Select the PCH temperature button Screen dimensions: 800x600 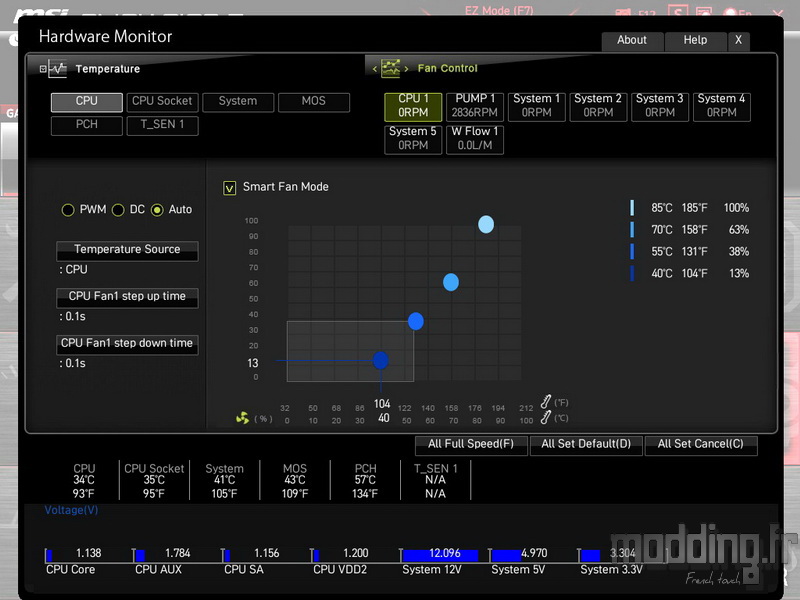87,125
